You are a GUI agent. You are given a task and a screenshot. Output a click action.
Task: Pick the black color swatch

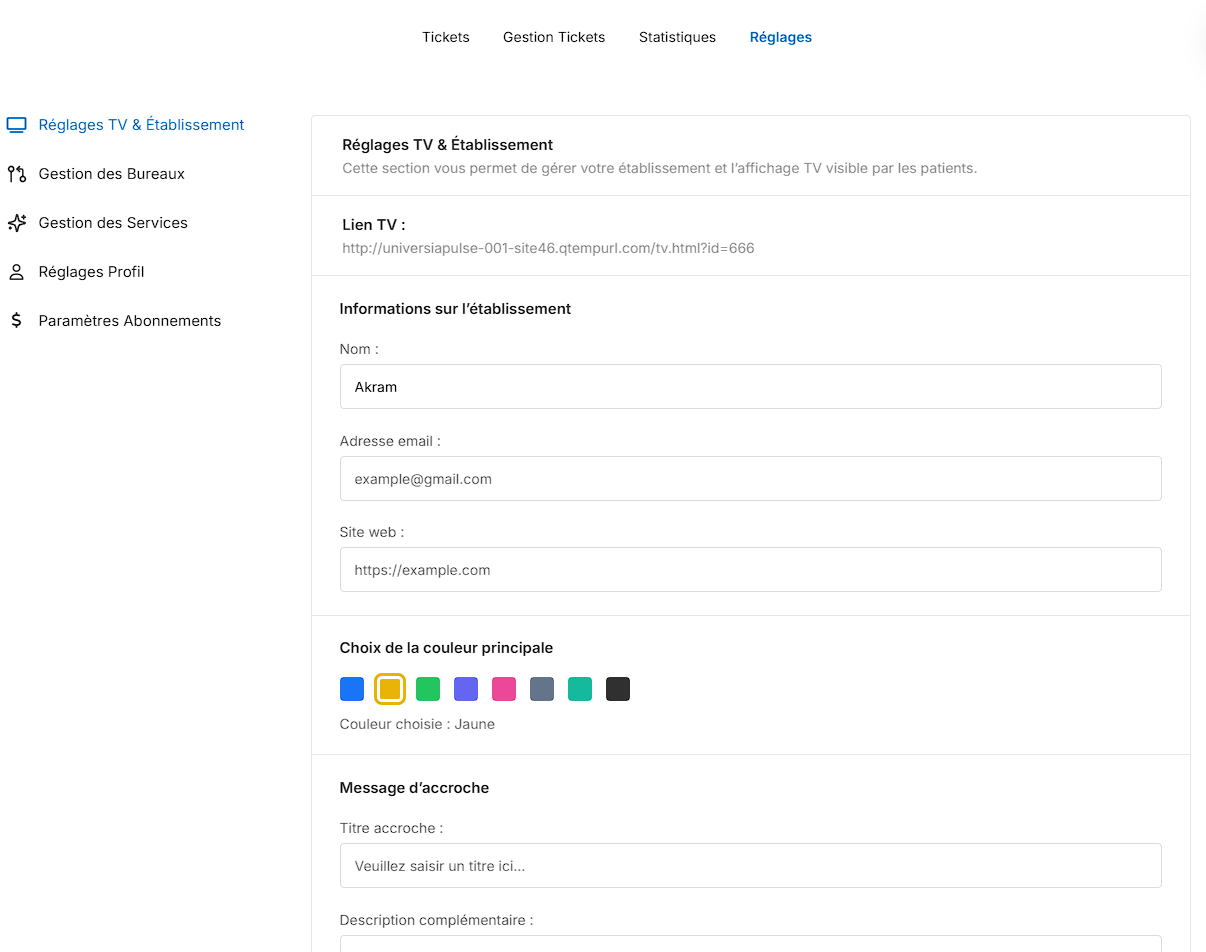618,689
